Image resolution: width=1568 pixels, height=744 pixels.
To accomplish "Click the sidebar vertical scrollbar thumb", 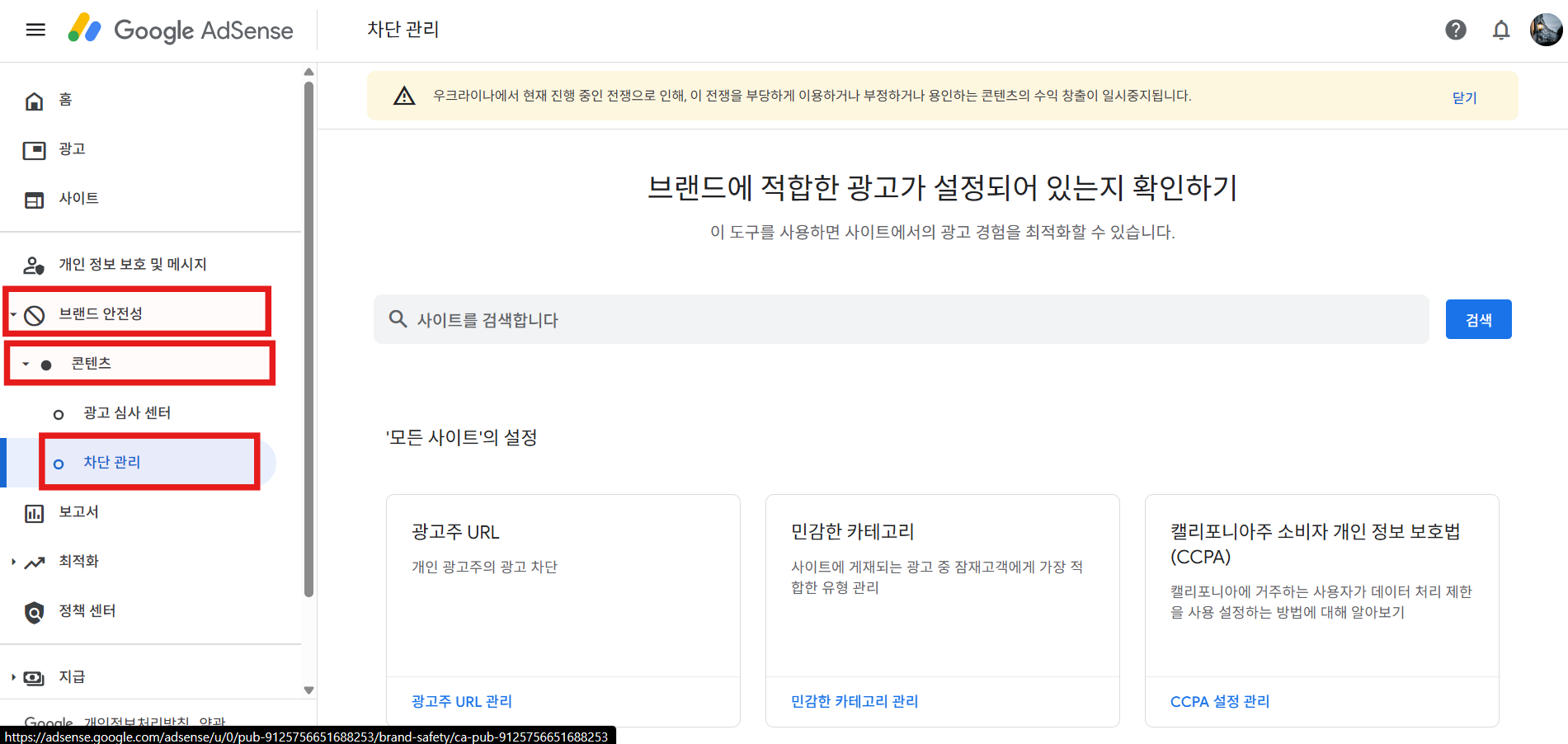I will (x=308, y=338).
